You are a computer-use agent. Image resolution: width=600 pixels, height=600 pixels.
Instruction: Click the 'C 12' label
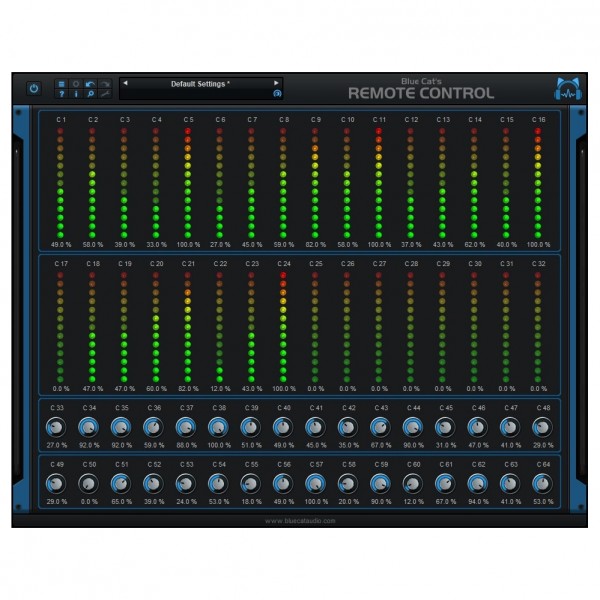[x=411, y=120]
